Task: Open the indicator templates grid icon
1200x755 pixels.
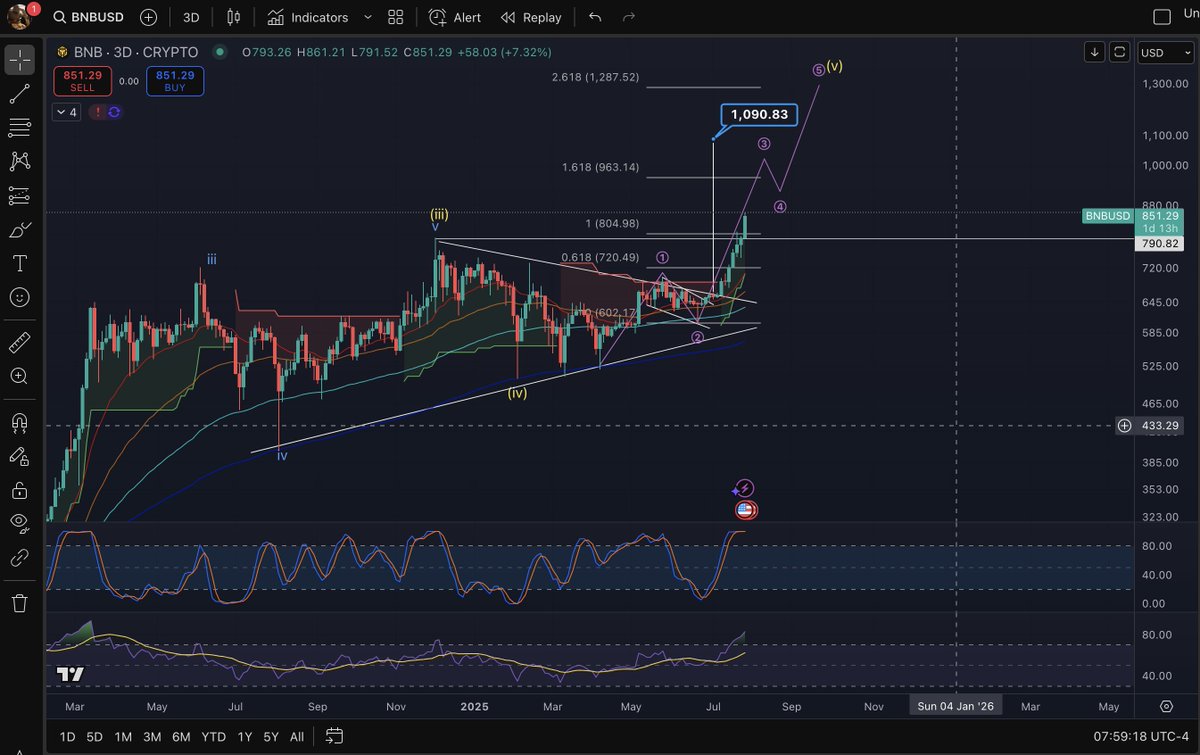Action: click(x=396, y=17)
